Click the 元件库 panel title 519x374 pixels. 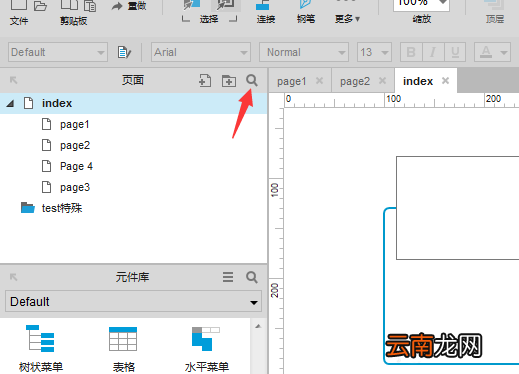132,277
